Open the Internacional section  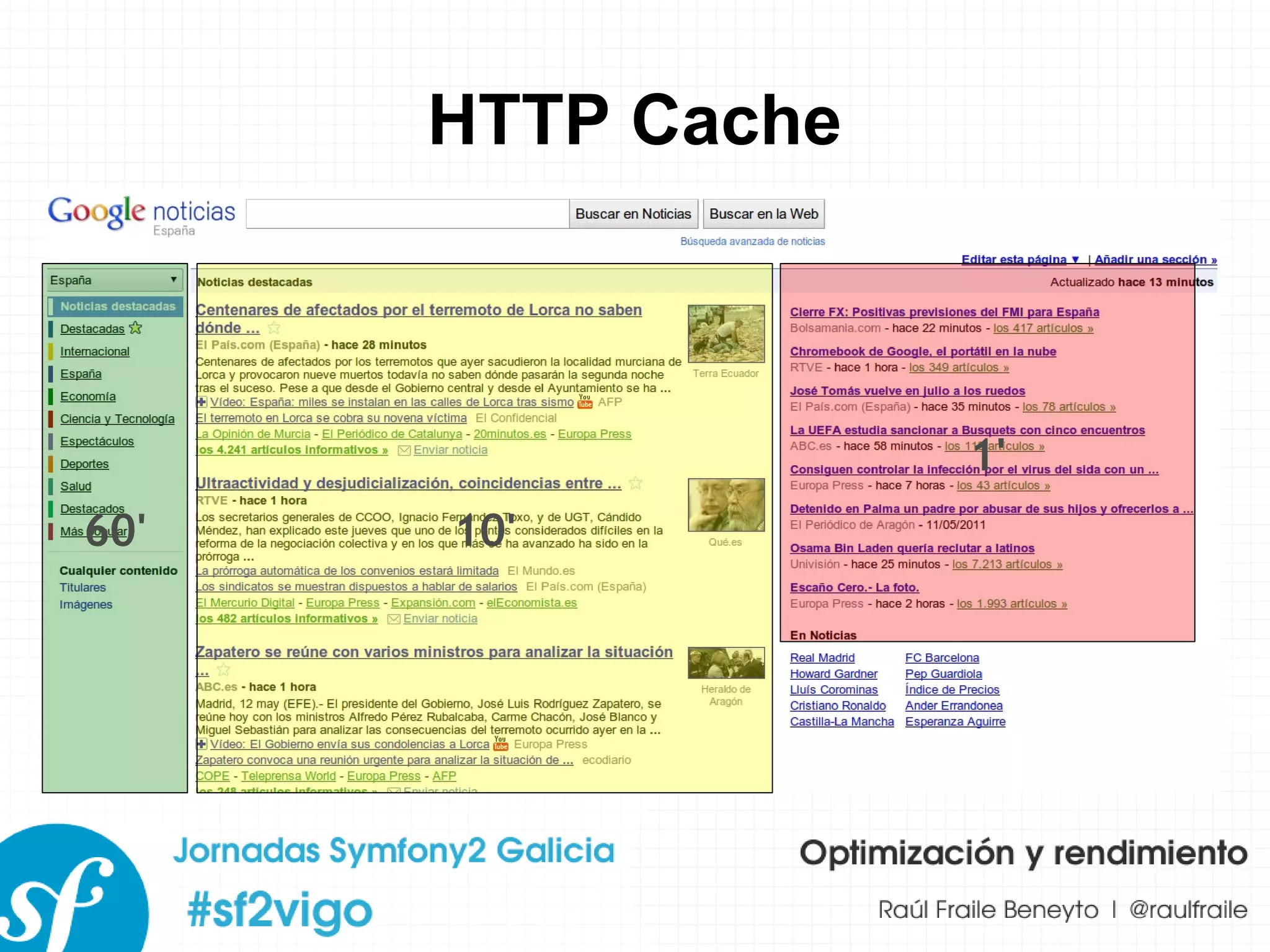pyautogui.click(x=95, y=352)
